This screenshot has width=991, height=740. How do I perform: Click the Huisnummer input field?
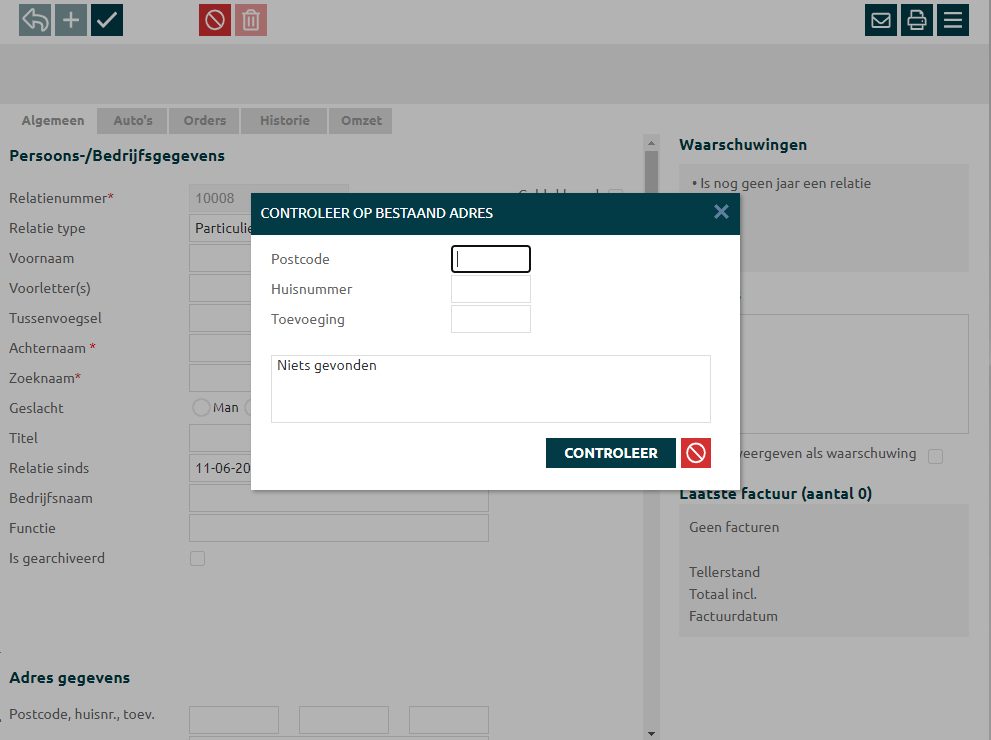point(491,290)
